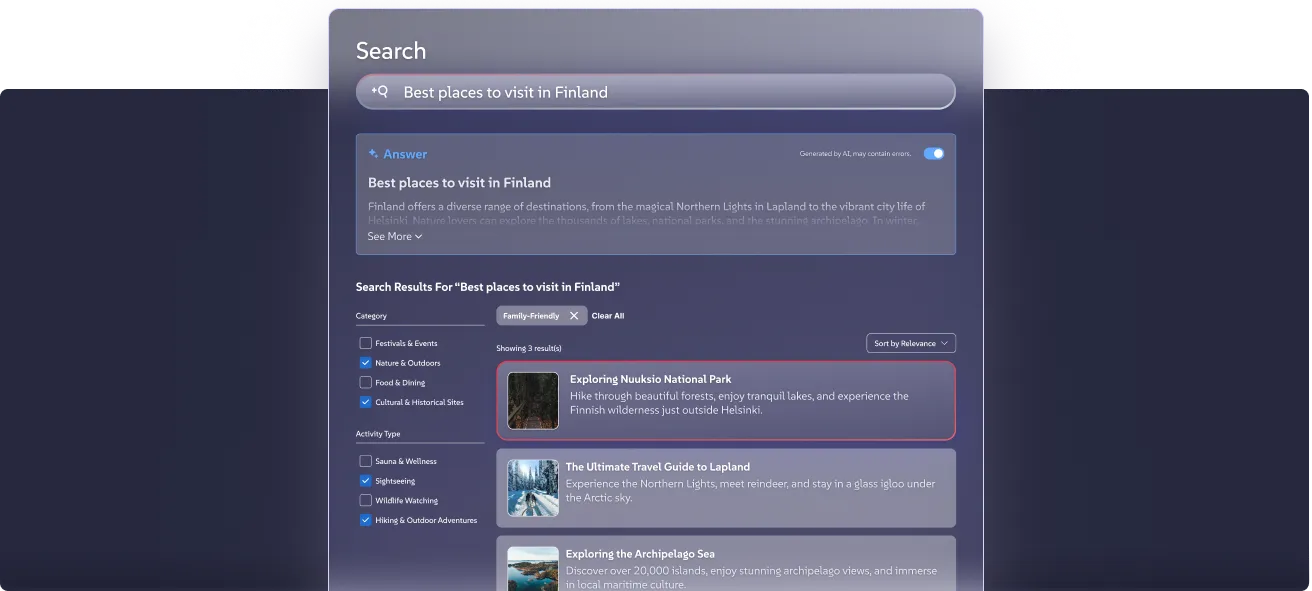Image resolution: width=1312 pixels, height=591 pixels.
Task: Uncheck Cultural & Historical Sites
Action: pyautogui.click(x=366, y=402)
